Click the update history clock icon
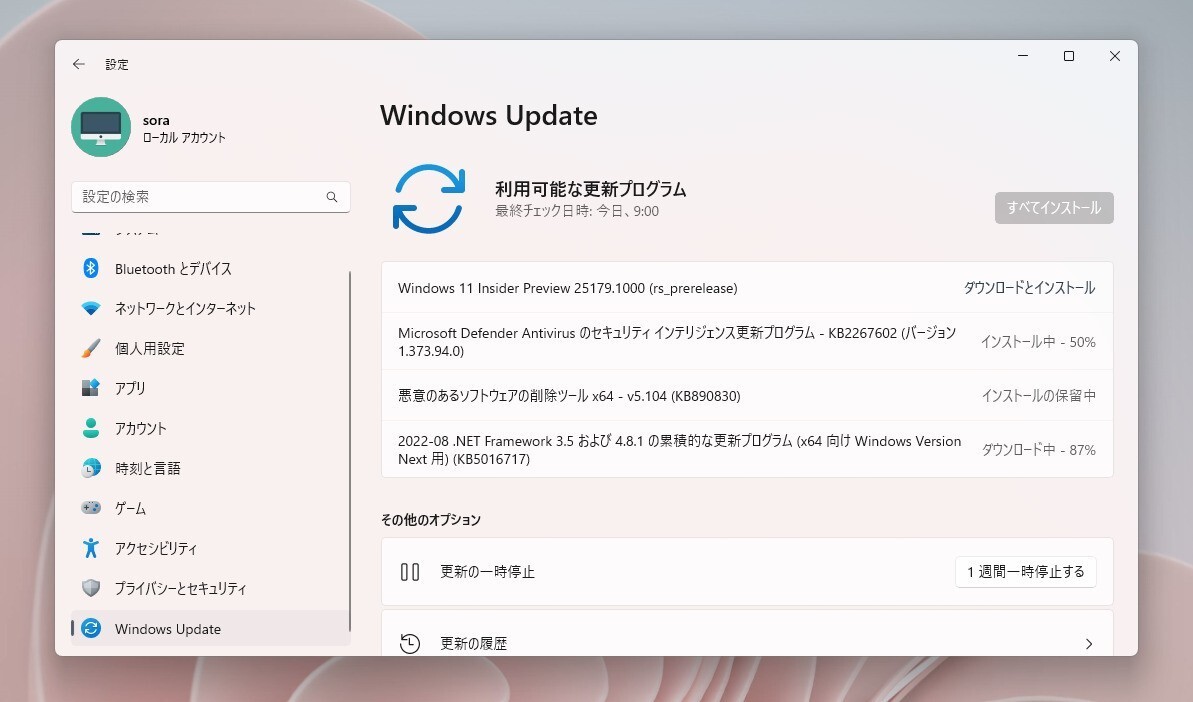 coord(410,643)
